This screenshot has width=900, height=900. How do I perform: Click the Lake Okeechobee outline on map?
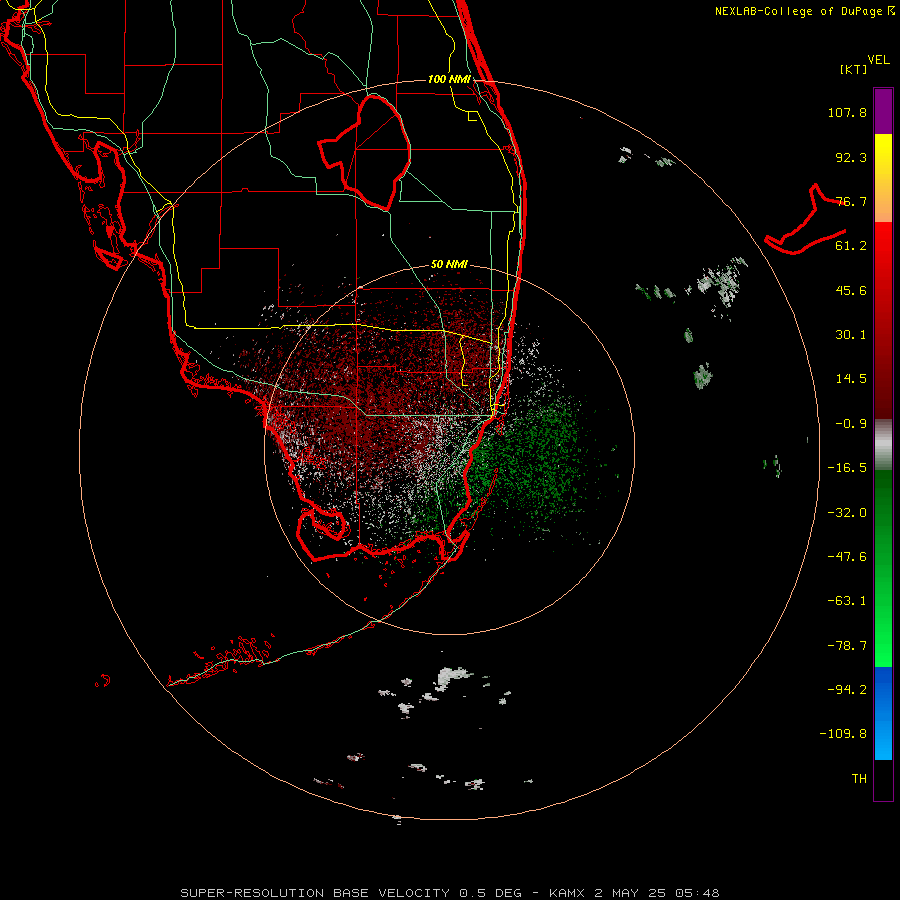(365, 152)
